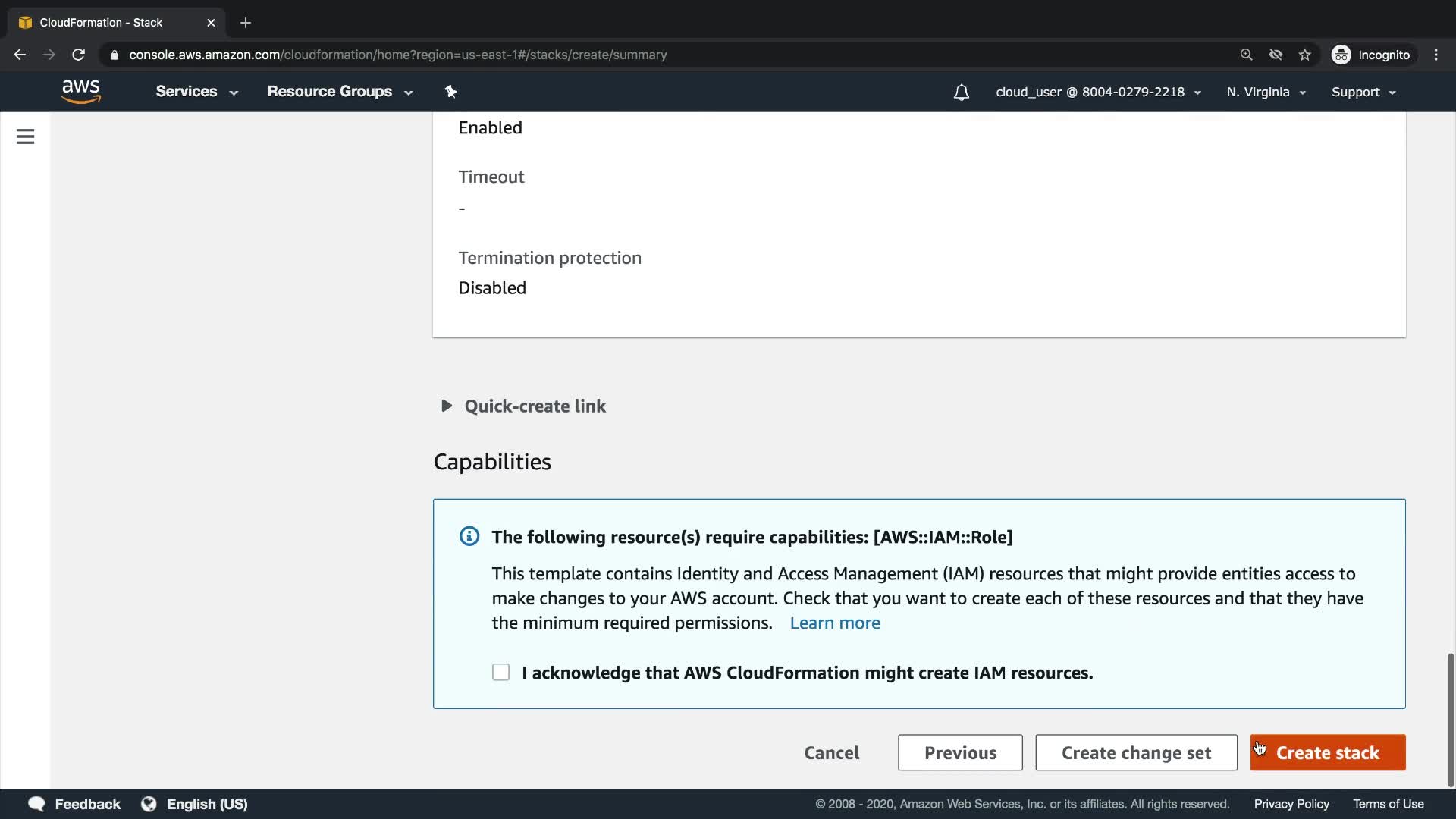The height and width of the screenshot is (819, 1456).
Task: Click the zoom magnifier in address bar
Action: (1246, 55)
